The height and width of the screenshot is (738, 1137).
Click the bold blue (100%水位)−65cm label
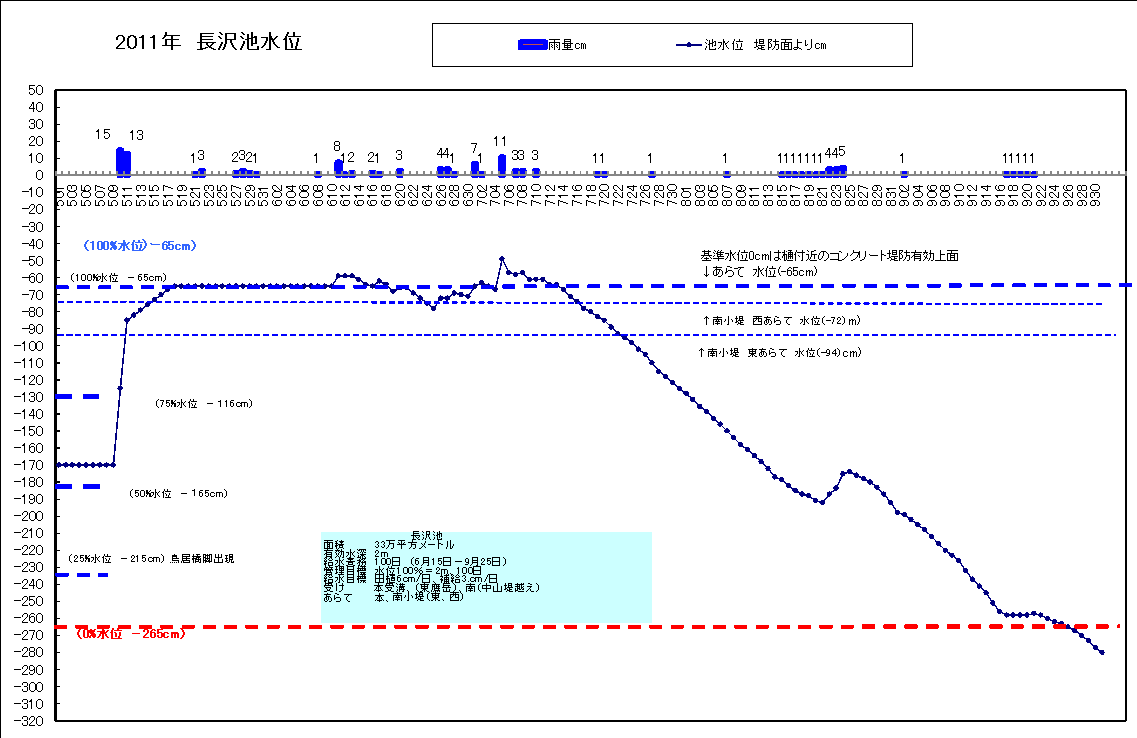(139, 246)
